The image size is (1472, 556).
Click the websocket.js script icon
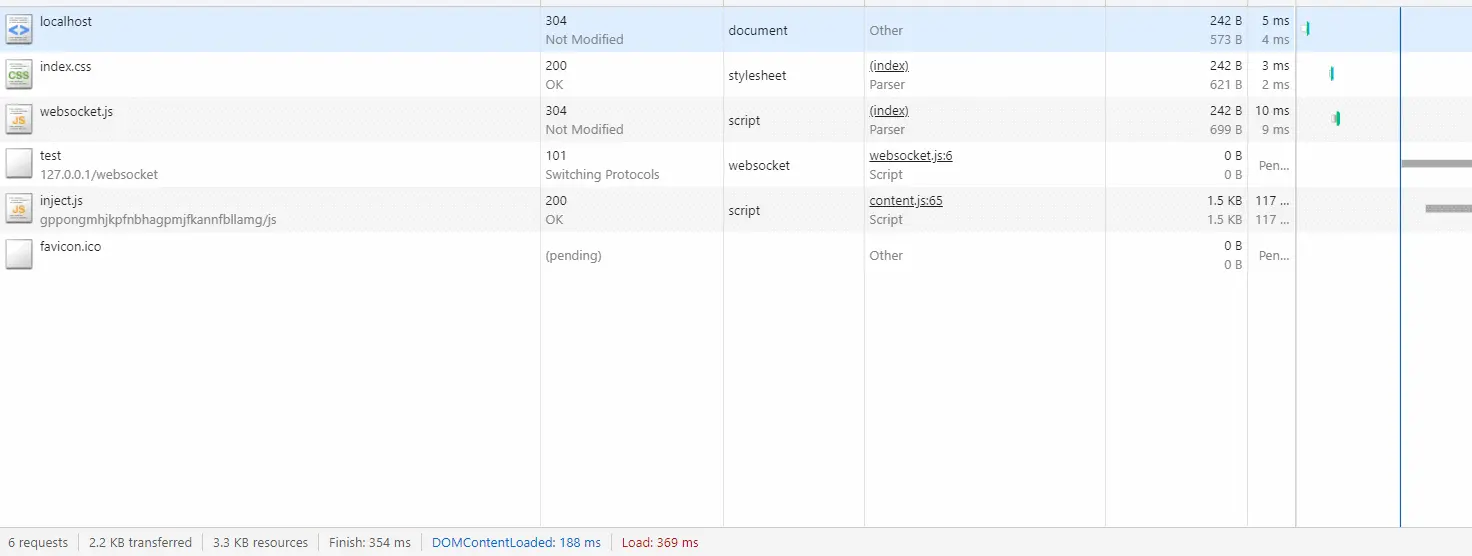pyautogui.click(x=19, y=120)
